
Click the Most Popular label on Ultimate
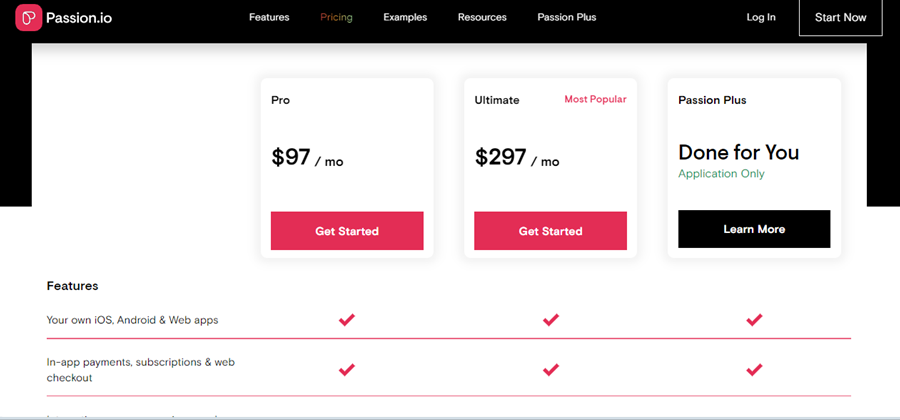(595, 99)
